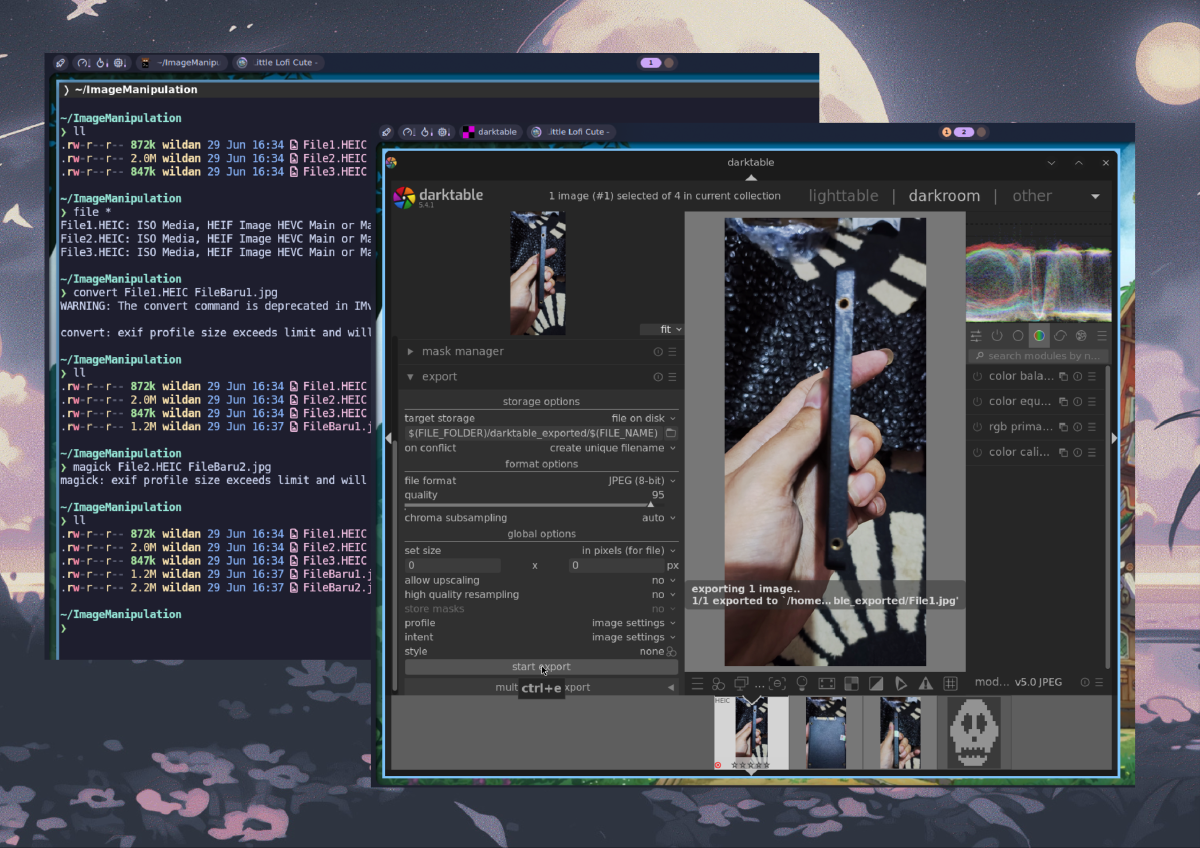Reset export module parameters icon
Image resolution: width=1200 pixels, height=848 pixels.
[x=658, y=377]
